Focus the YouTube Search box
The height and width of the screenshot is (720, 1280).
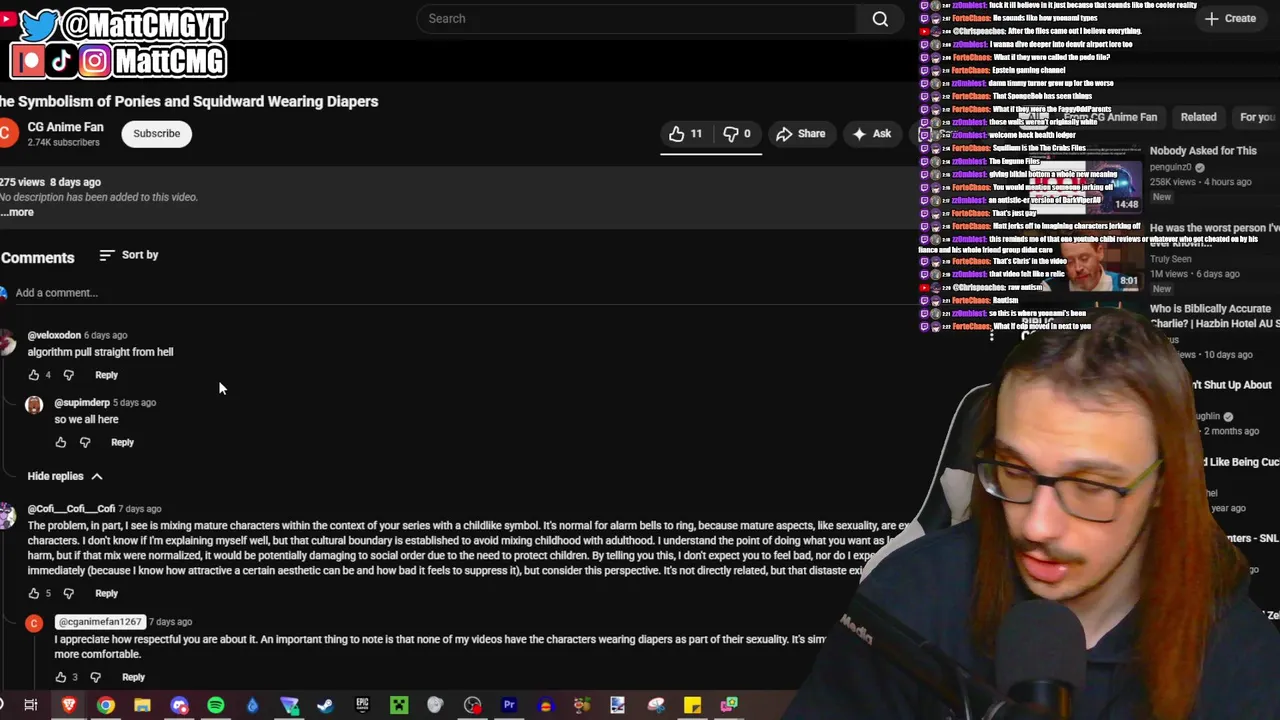point(636,19)
